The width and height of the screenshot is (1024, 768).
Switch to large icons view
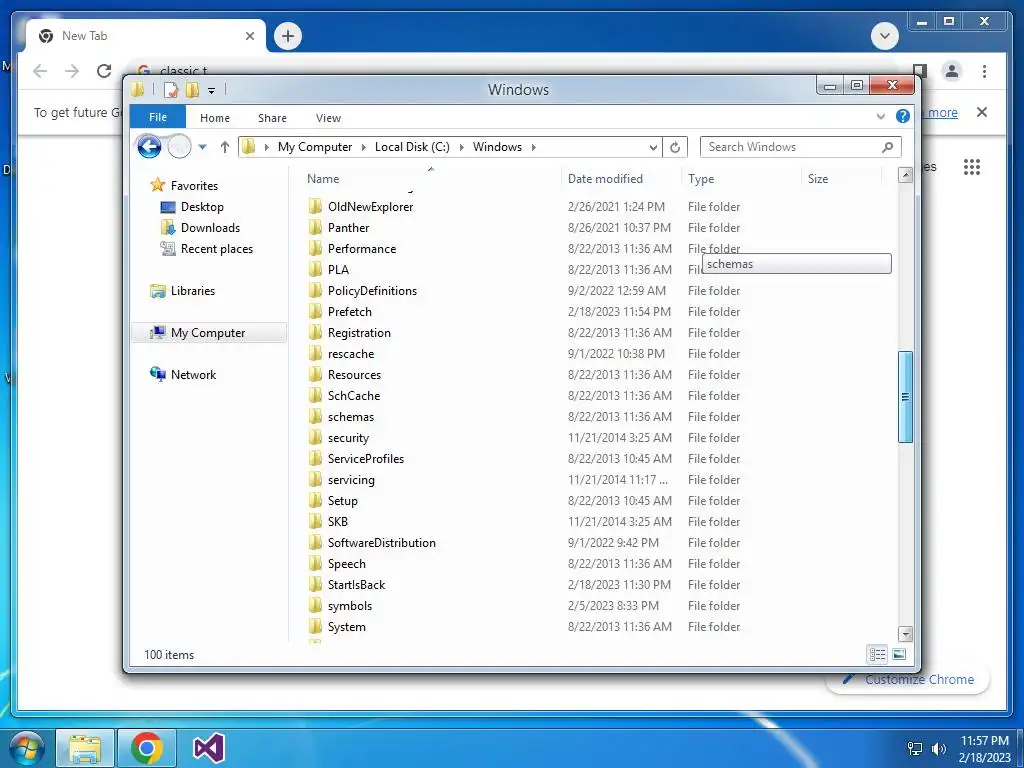(x=899, y=654)
